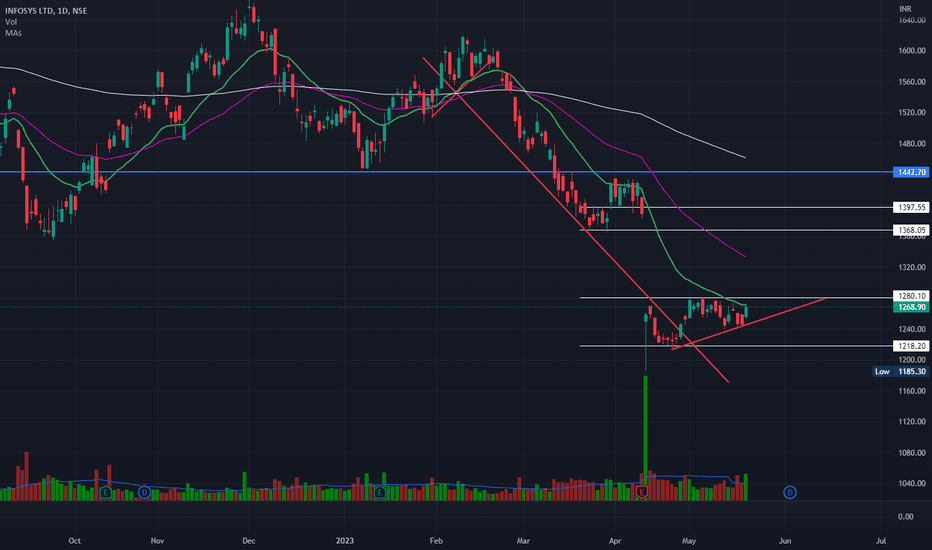Click the 1397.55 price label

click(x=911, y=208)
